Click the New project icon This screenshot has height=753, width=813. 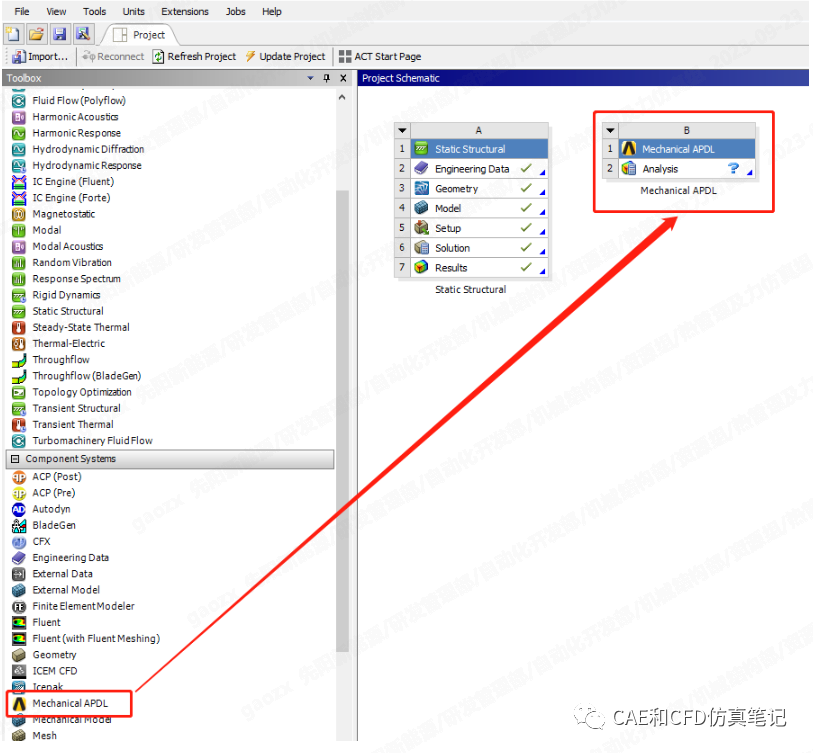point(12,34)
